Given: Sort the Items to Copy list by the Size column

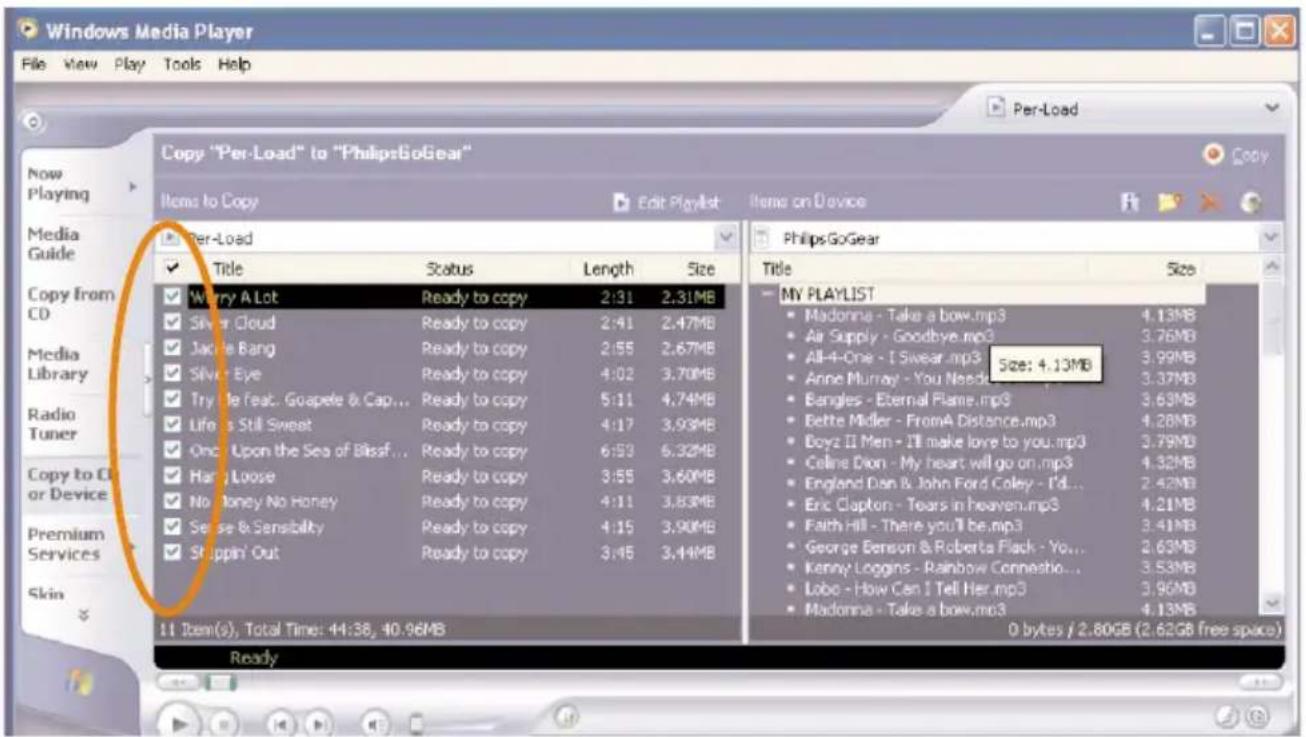Looking at the screenshot, I should [692, 268].
